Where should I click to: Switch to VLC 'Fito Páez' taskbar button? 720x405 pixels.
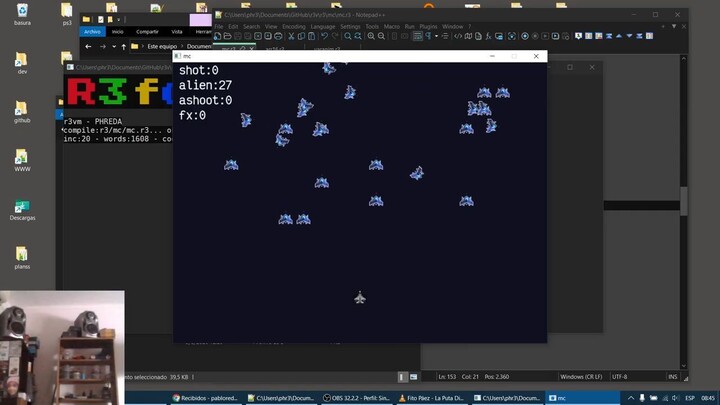click(x=431, y=398)
